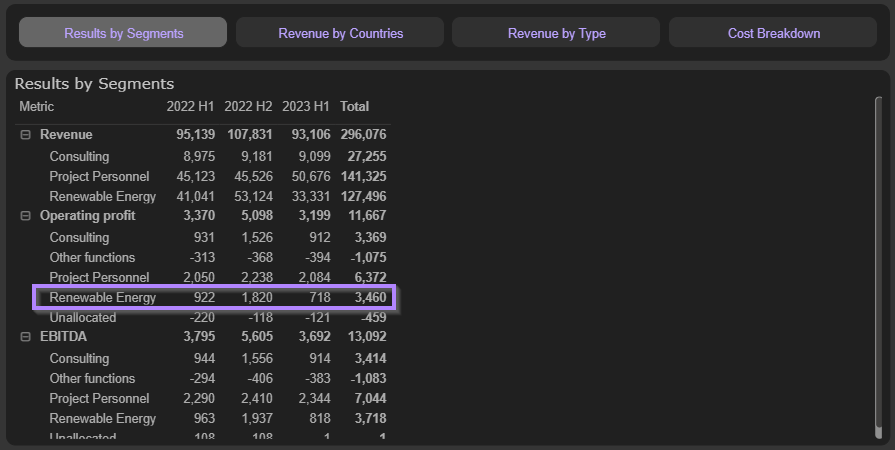The width and height of the screenshot is (895, 450).
Task: Collapse the Operating profit row group
Action: pyautogui.click(x=26, y=216)
